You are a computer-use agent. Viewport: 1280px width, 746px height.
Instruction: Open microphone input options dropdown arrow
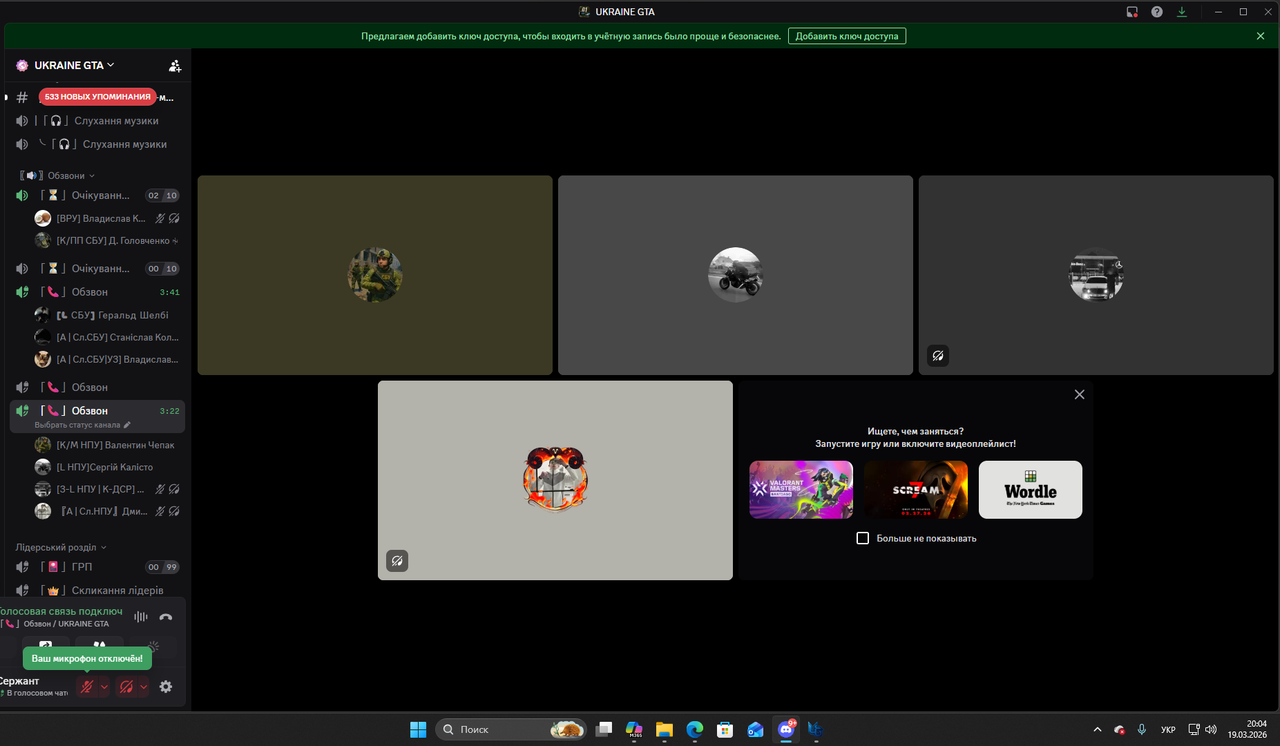click(x=105, y=687)
